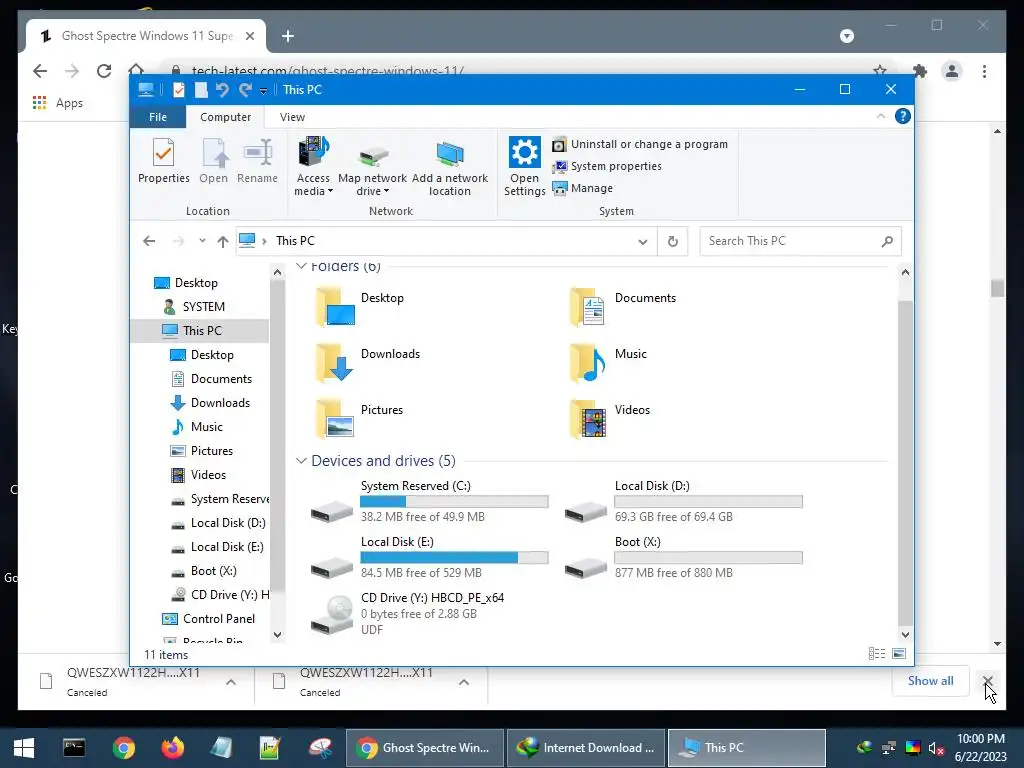Select the Downloads folder in main pane

point(368,362)
